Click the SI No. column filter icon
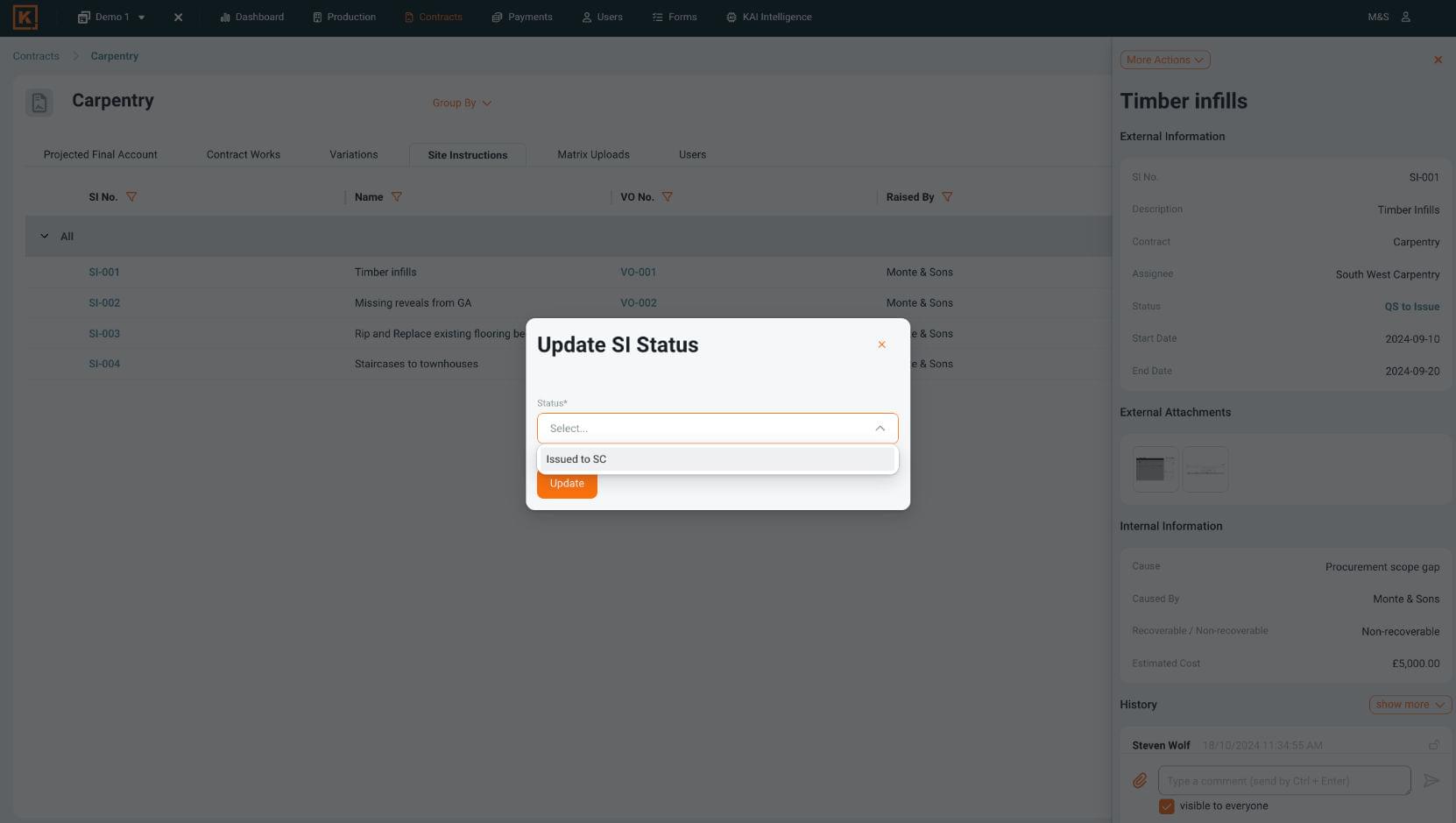The height and width of the screenshot is (823, 1456). (131, 197)
